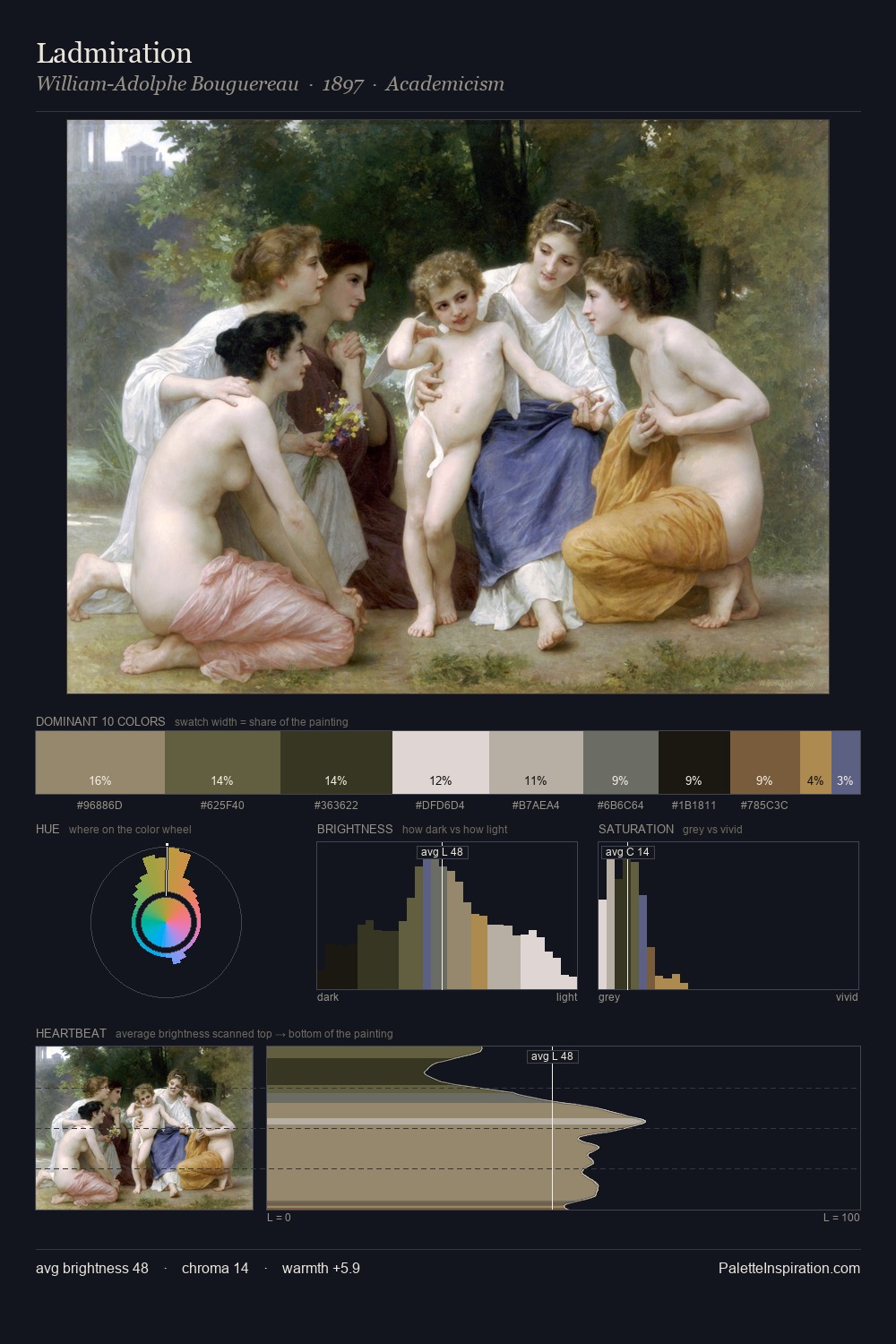Click hex code '#785C3C' label
The height and width of the screenshot is (1344, 896).
764,805
